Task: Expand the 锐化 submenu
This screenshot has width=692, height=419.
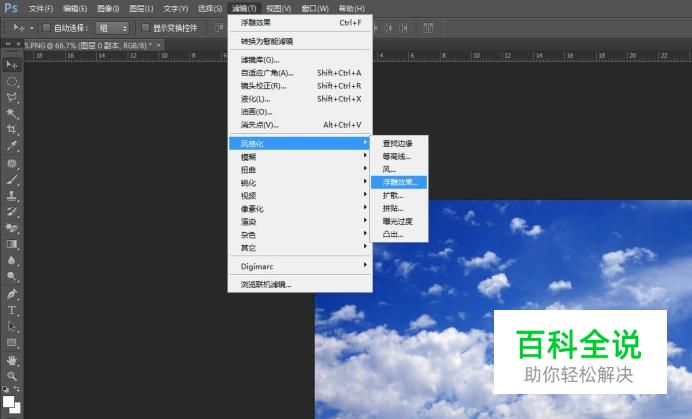Action: (x=300, y=182)
